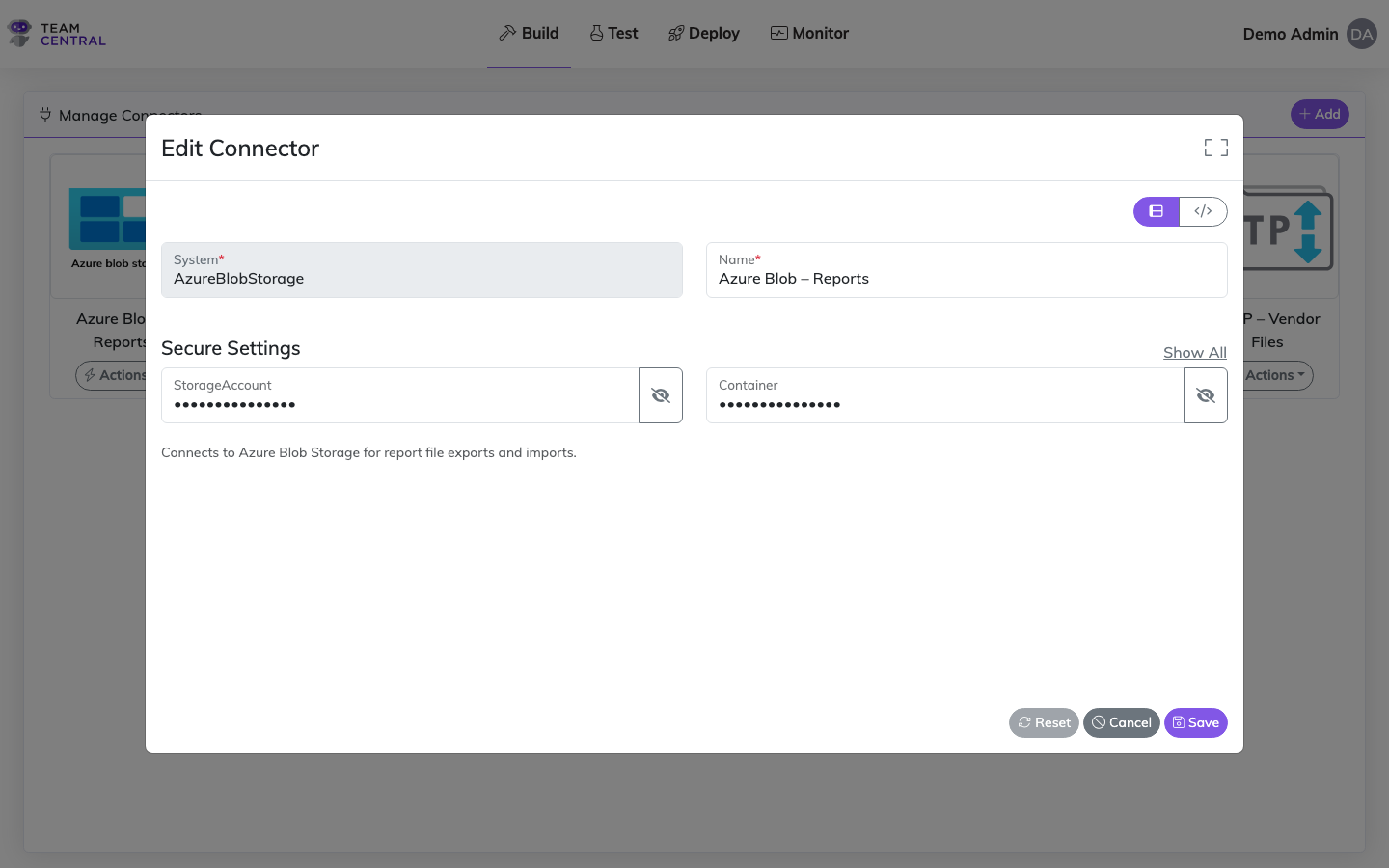
Task: Show the Container secret value
Action: (1205, 394)
